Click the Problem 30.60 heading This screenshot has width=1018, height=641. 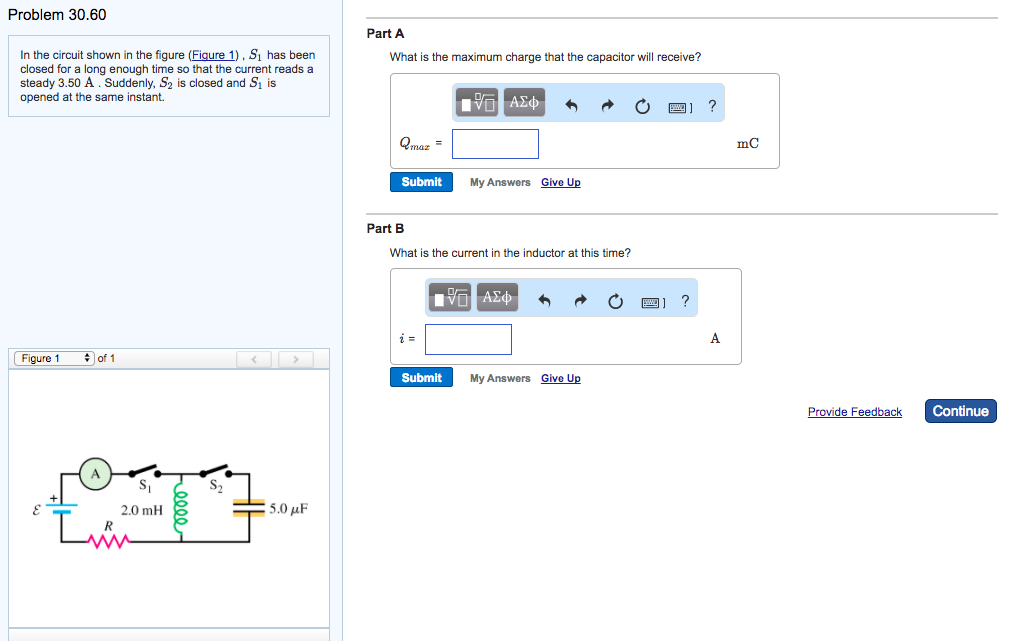57,15
